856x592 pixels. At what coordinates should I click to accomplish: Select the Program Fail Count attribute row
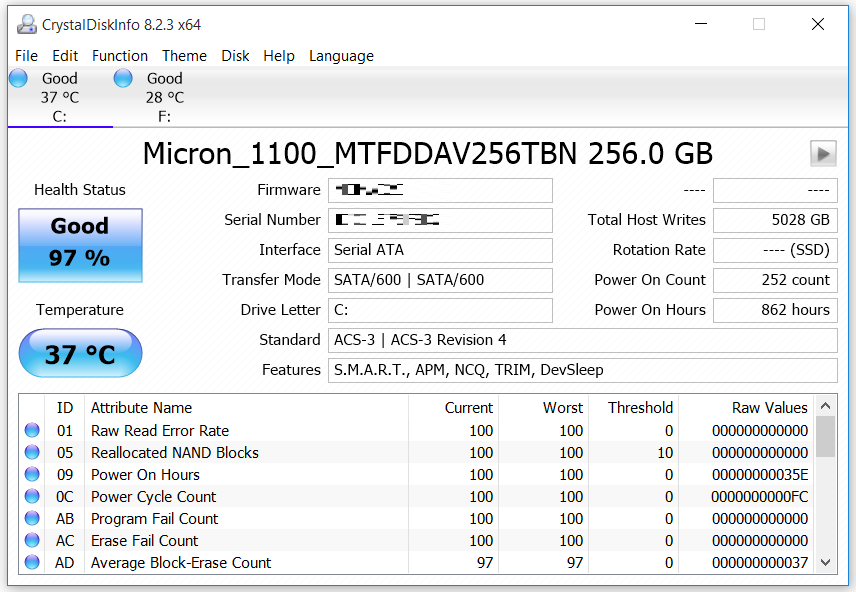click(418, 518)
